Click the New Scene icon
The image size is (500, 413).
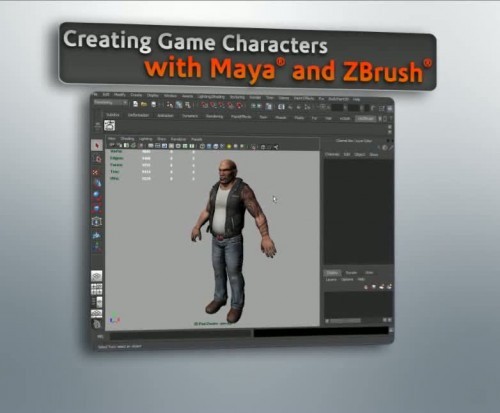pyautogui.click(x=135, y=104)
